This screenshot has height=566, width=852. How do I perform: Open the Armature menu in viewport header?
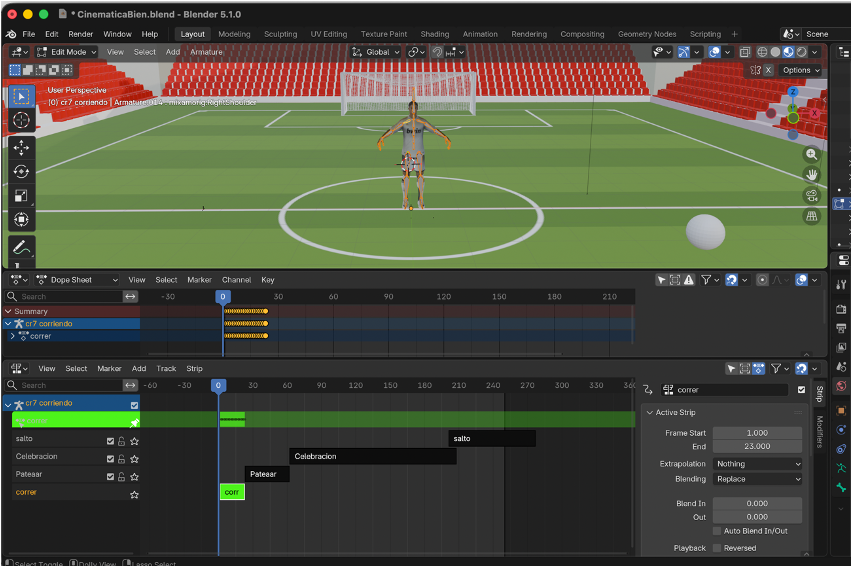click(x=207, y=52)
